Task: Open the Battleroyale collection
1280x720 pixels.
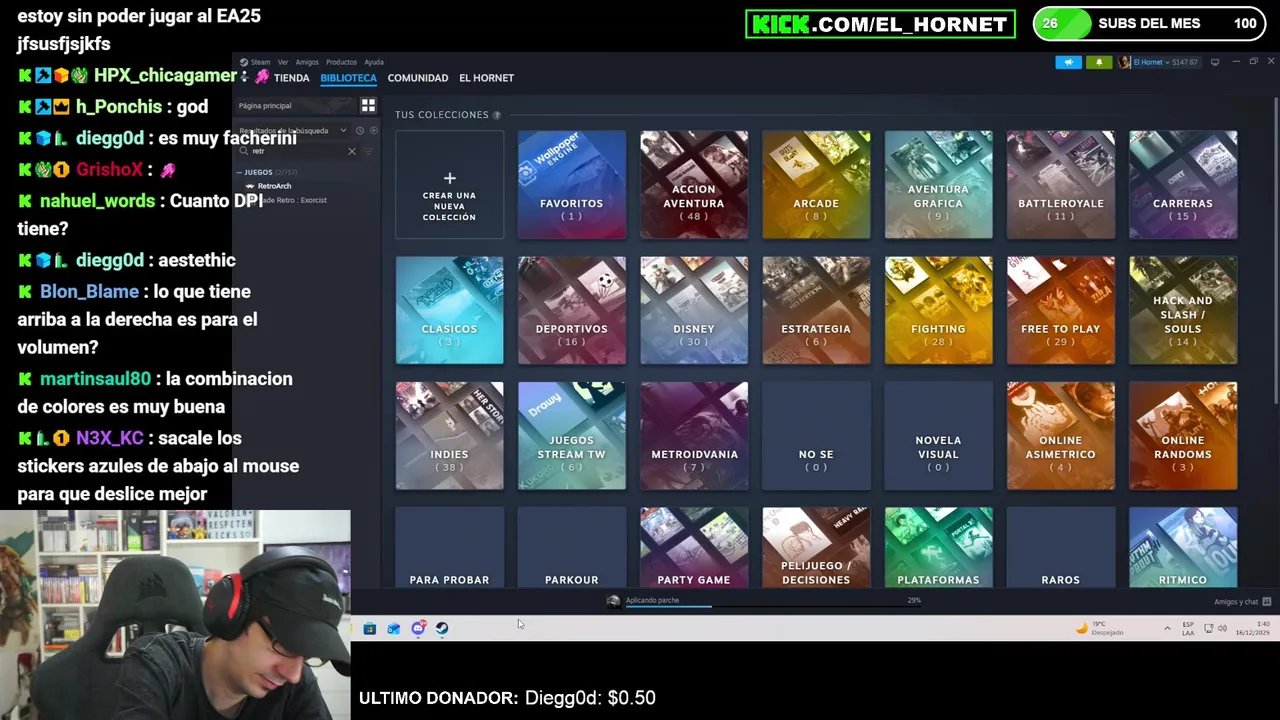Action: 1060,185
